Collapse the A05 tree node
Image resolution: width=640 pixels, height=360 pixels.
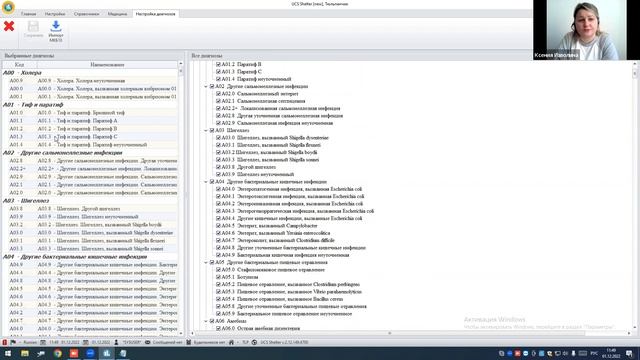pyautogui.click(x=206, y=262)
